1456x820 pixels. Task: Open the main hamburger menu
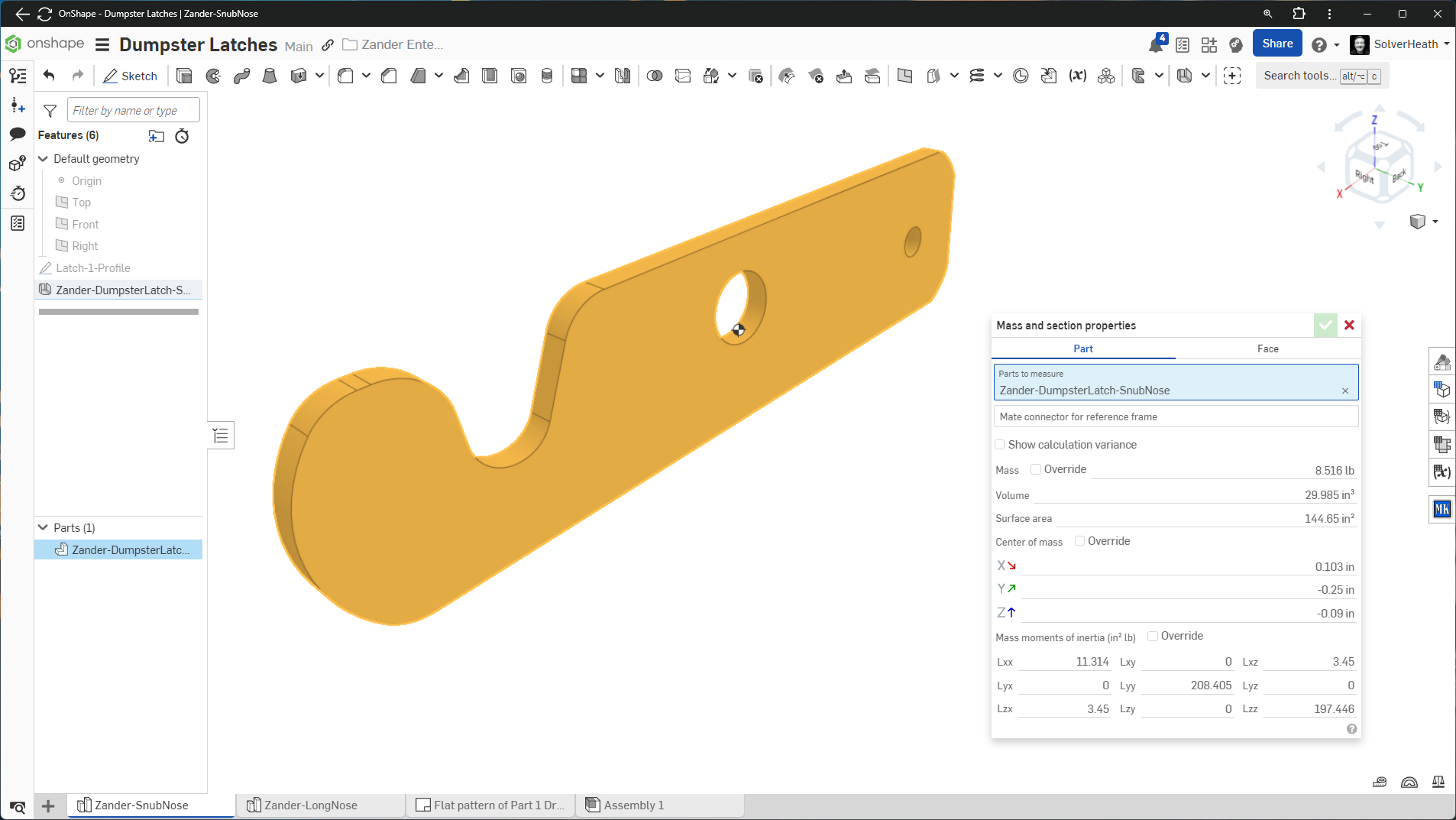[102, 45]
